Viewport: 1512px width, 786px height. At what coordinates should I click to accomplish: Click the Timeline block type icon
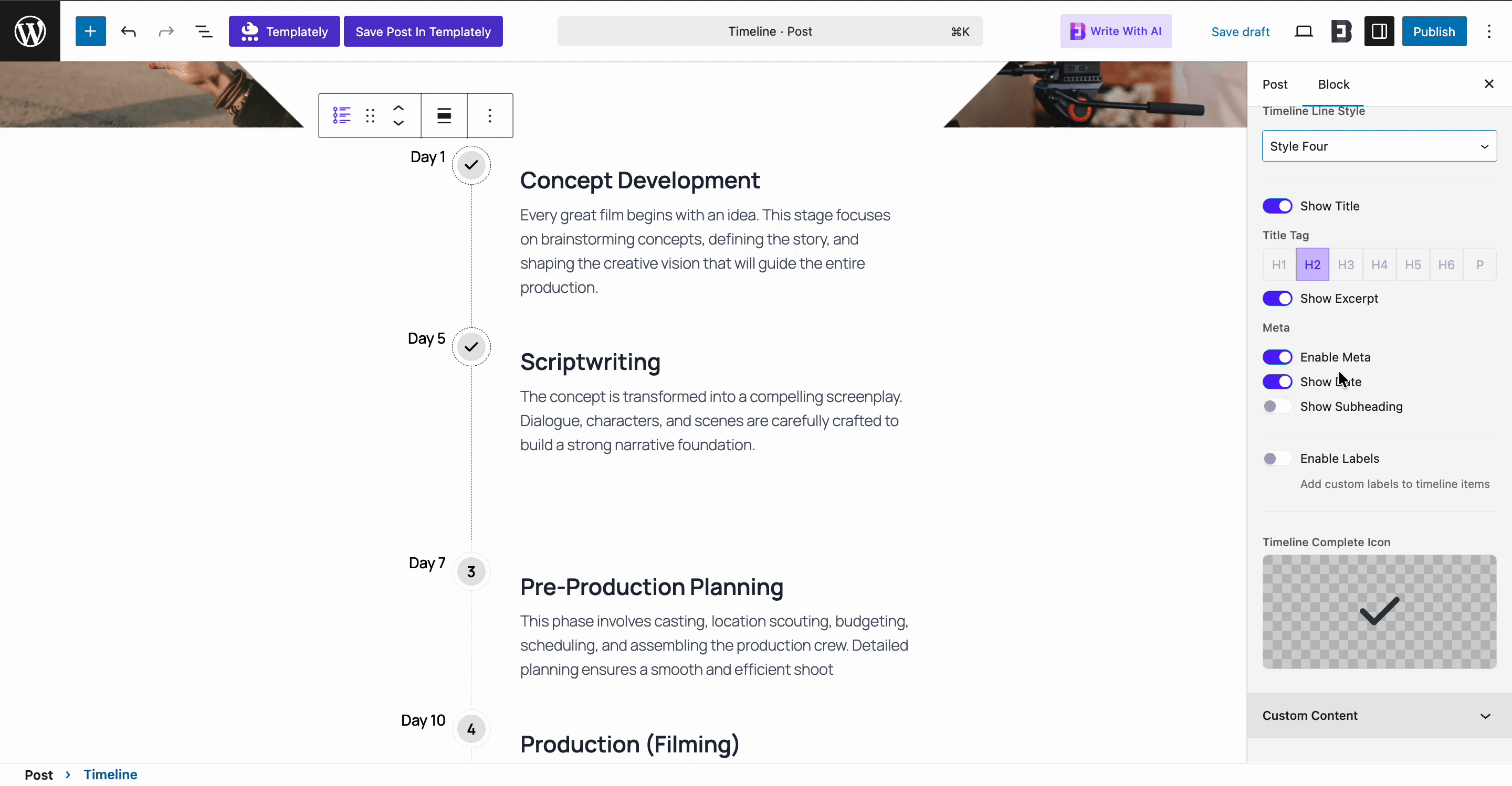[342, 115]
